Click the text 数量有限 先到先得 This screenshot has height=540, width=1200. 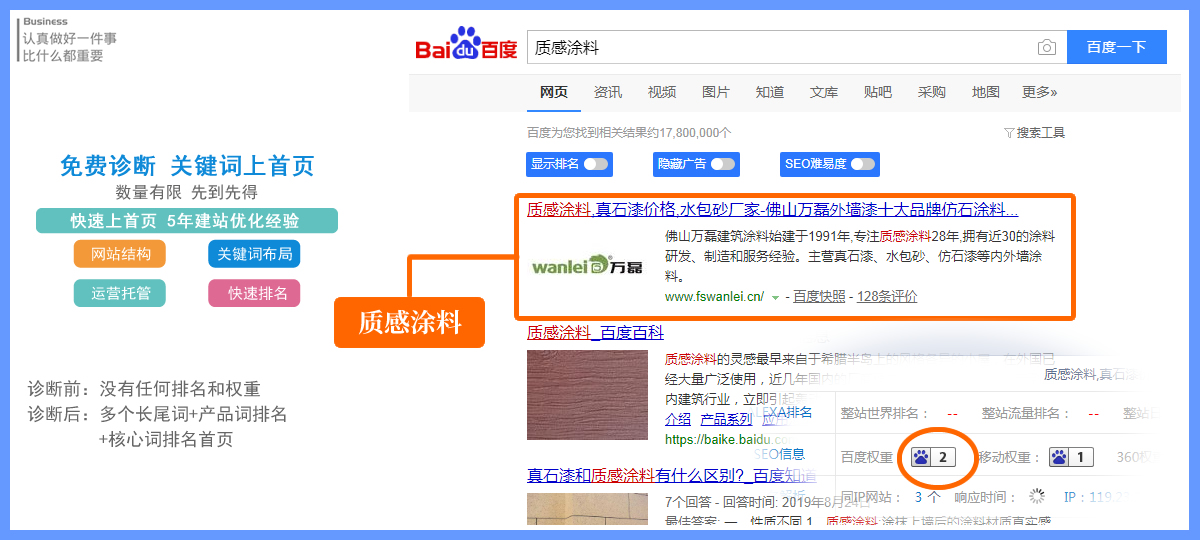(x=187, y=192)
